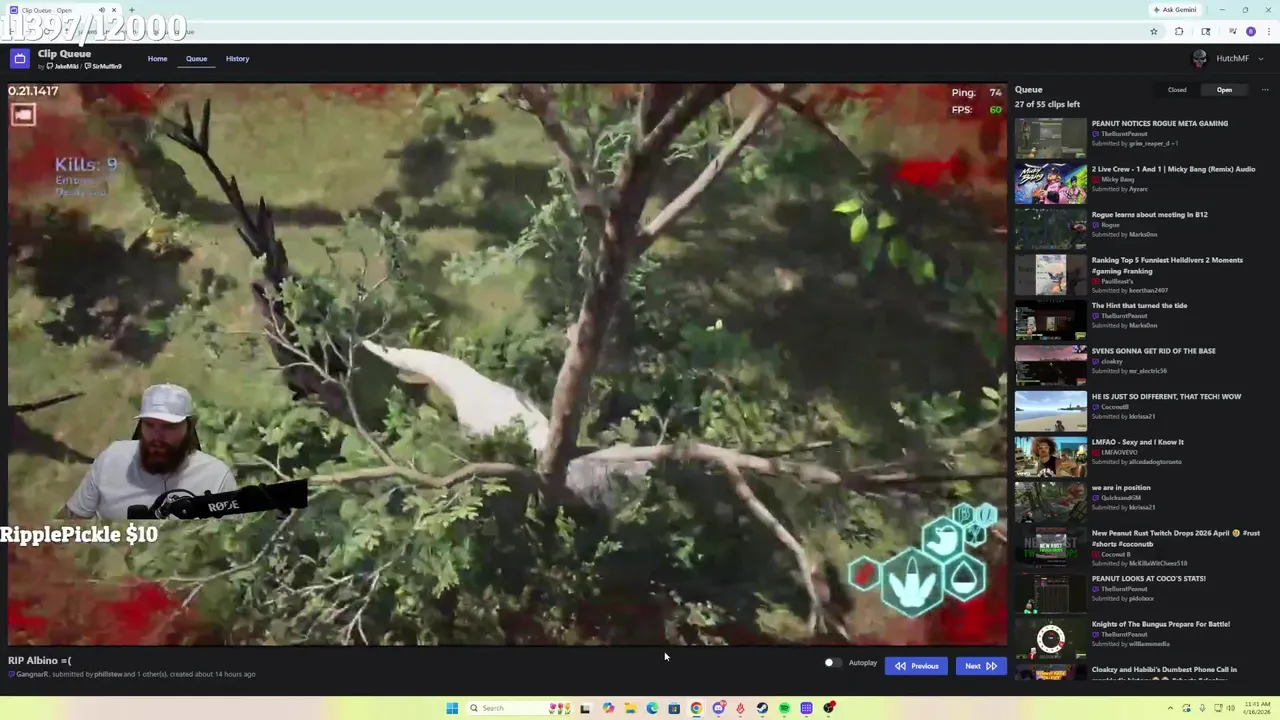Screen dimensions: 1280x720
Task: Open the red flame app in taskbar
Action: click(740, 708)
